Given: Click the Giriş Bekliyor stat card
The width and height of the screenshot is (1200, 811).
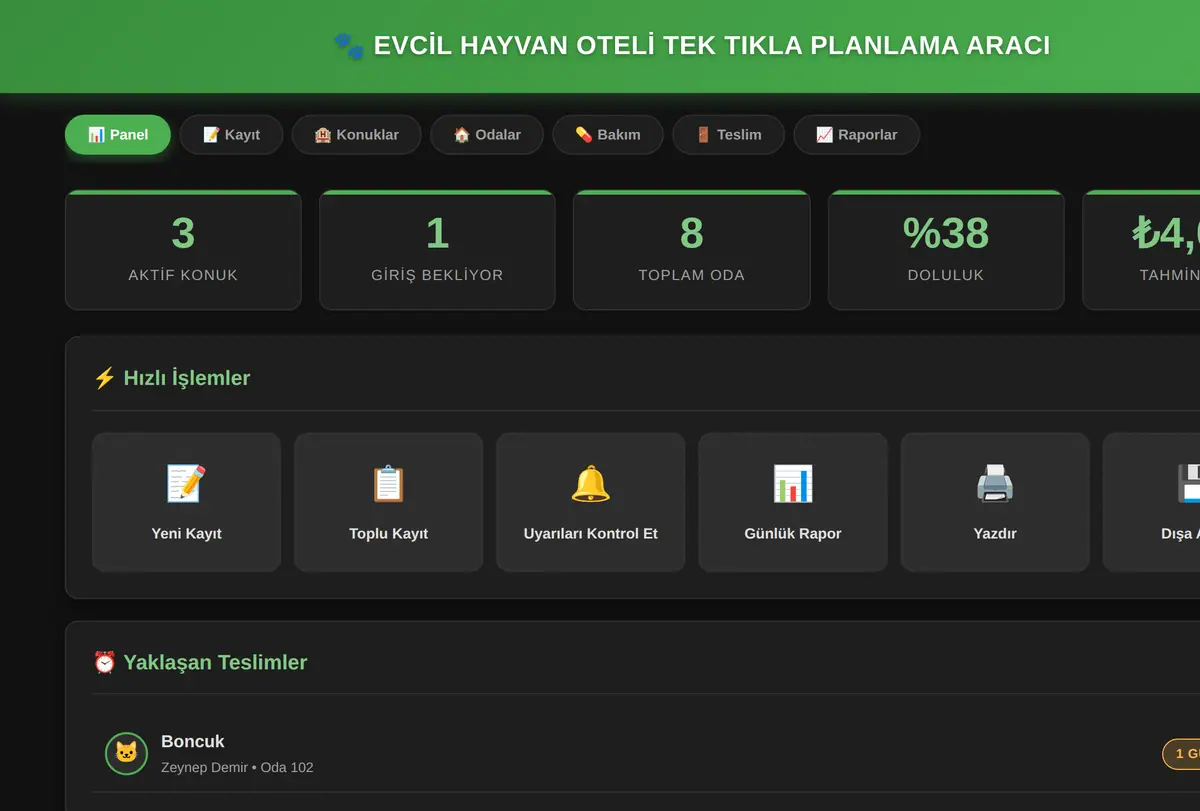Looking at the screenshot, I should pos(437,250).
